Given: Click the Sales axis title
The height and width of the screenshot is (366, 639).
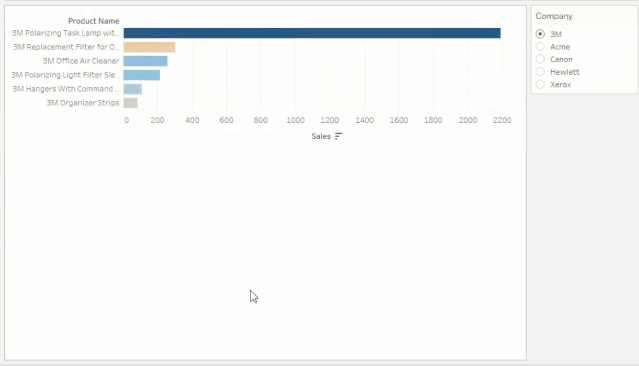Looking at the screenshot, I should [x=321, y=136].
